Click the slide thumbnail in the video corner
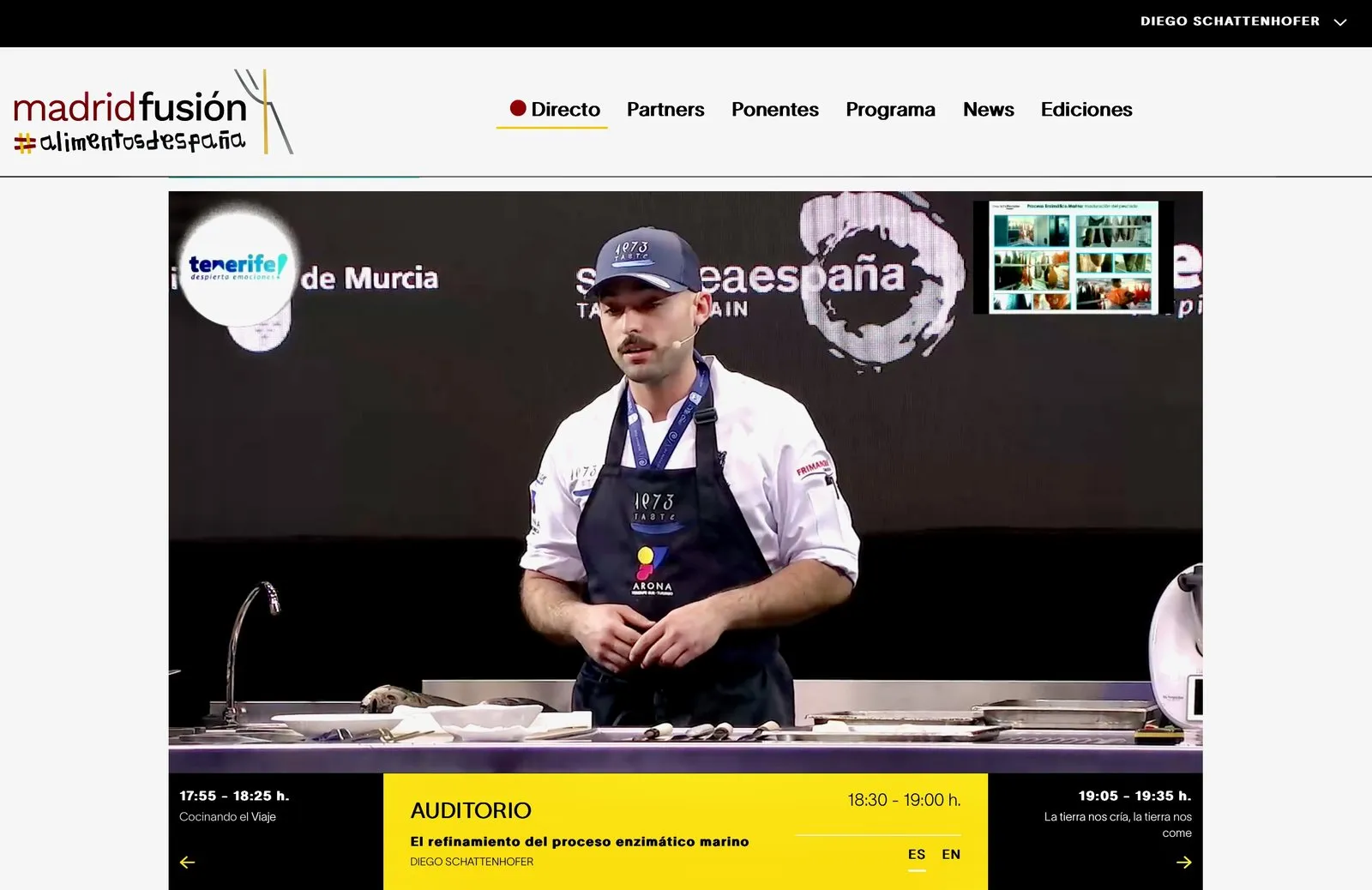 tap(1073, 257)
